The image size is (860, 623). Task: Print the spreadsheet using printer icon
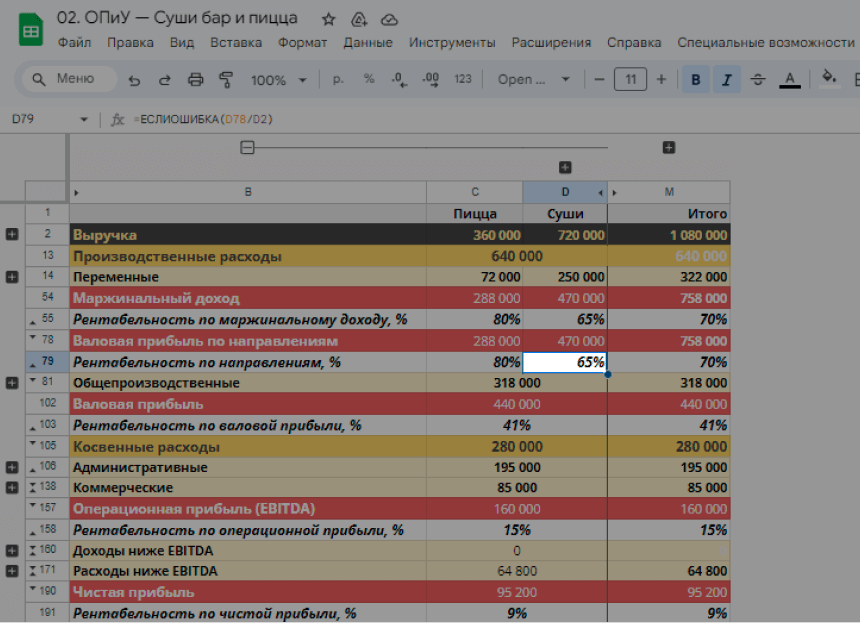196,80
